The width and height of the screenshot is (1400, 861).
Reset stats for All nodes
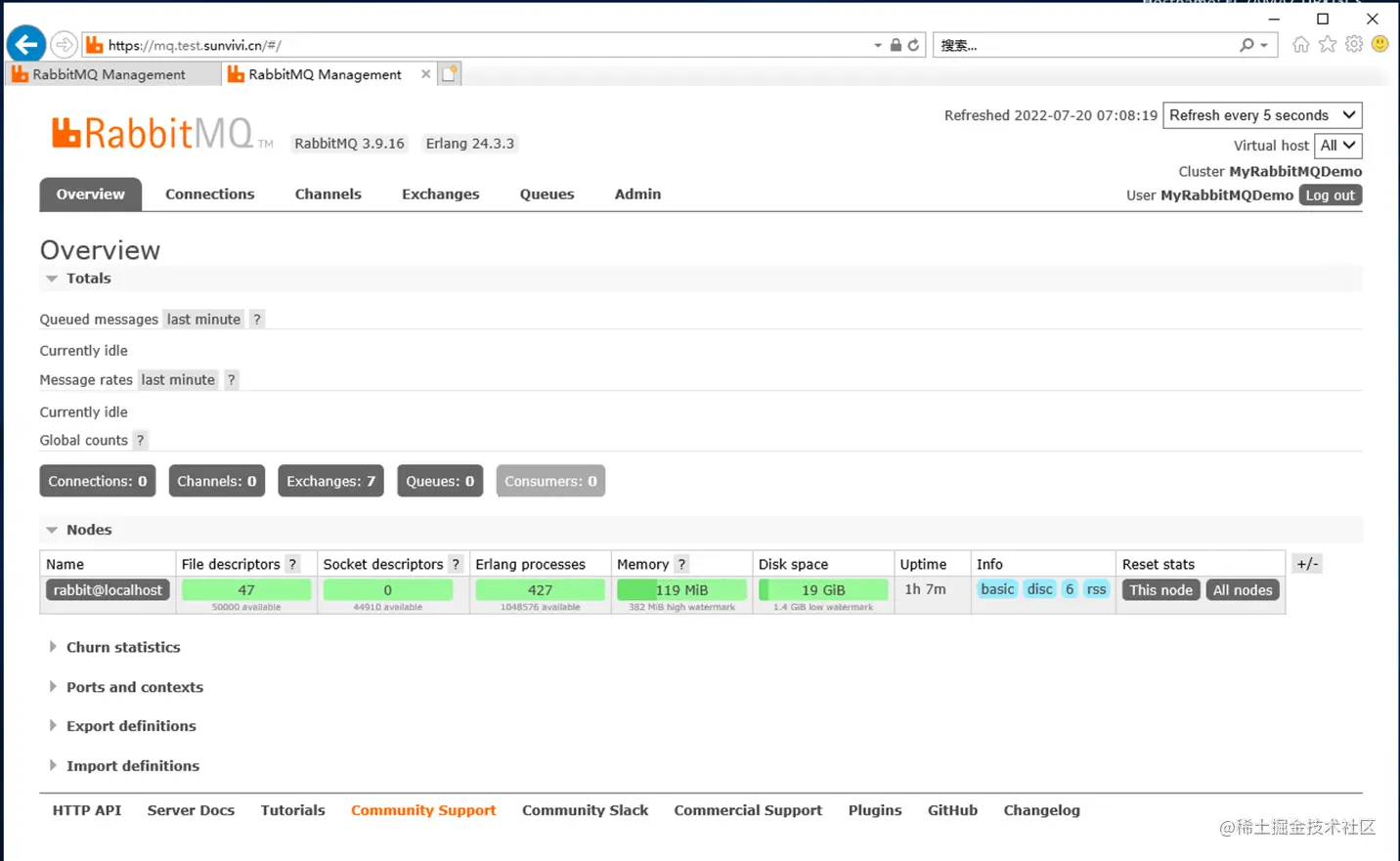(1243, 590)
